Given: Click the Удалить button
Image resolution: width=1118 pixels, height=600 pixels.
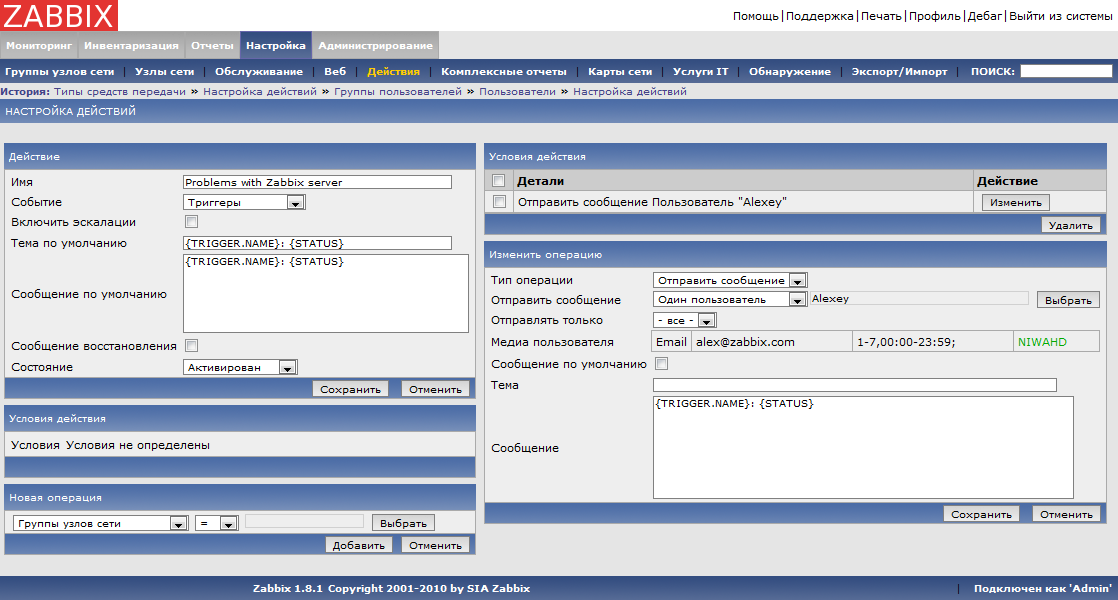Looking at the screenshot, I should point(1070,225).
